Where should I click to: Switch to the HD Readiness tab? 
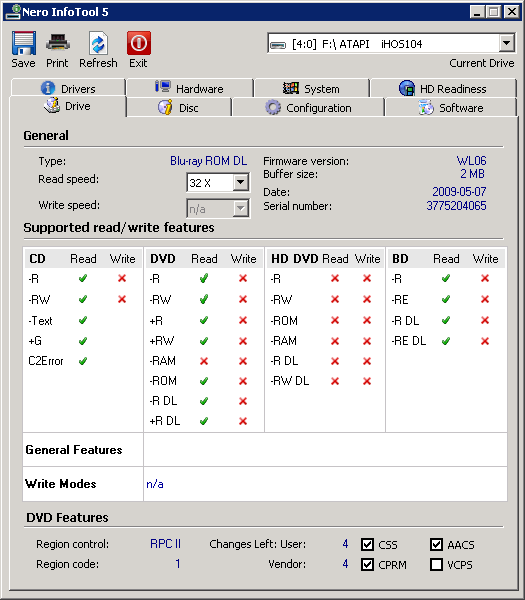443,88
